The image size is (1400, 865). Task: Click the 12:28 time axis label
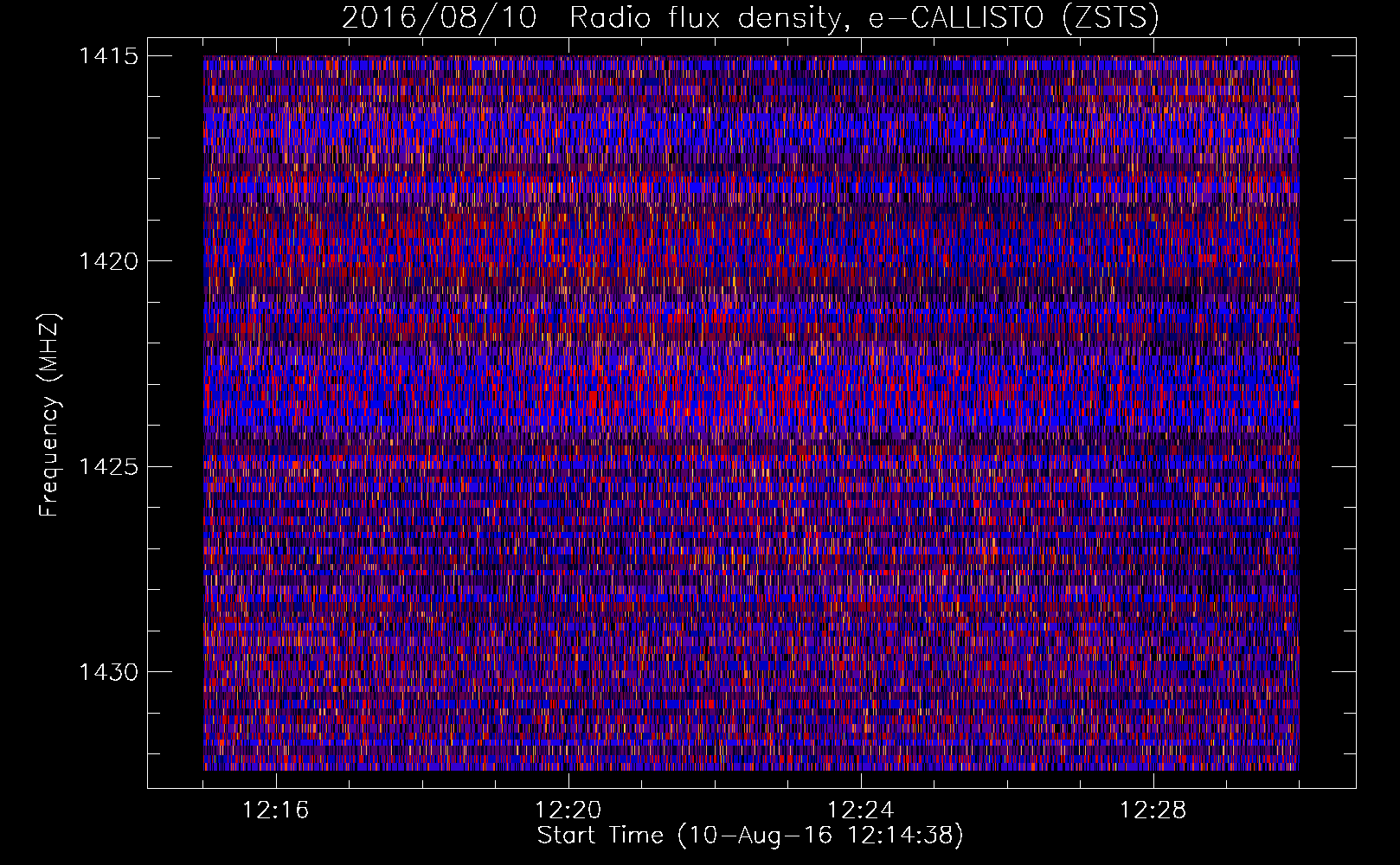click(x=1153, y=811)
